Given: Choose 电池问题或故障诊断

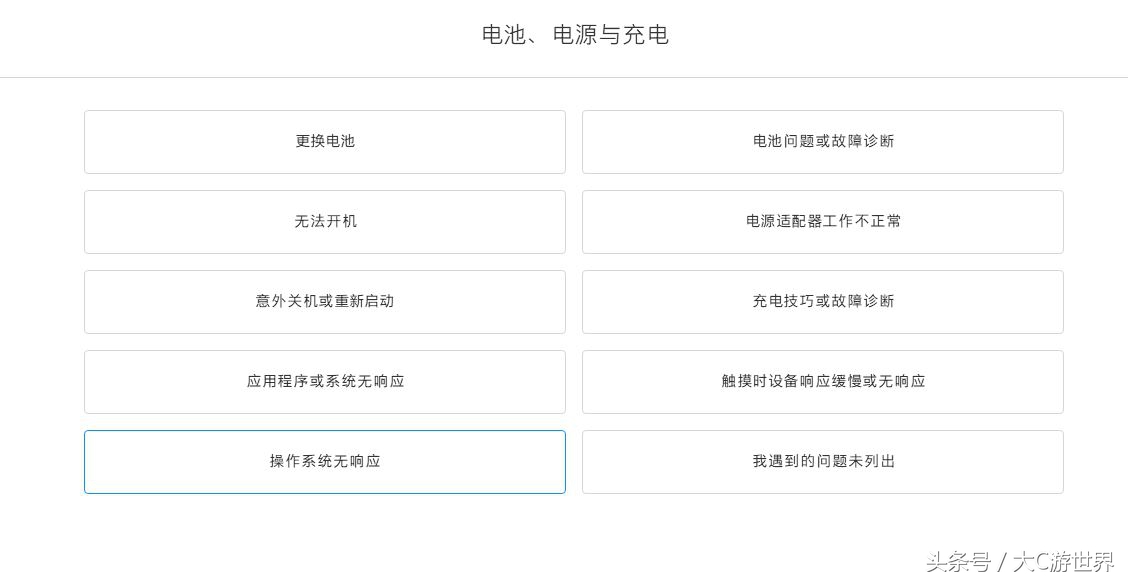Looking at the screenshot, I should 823,141.
